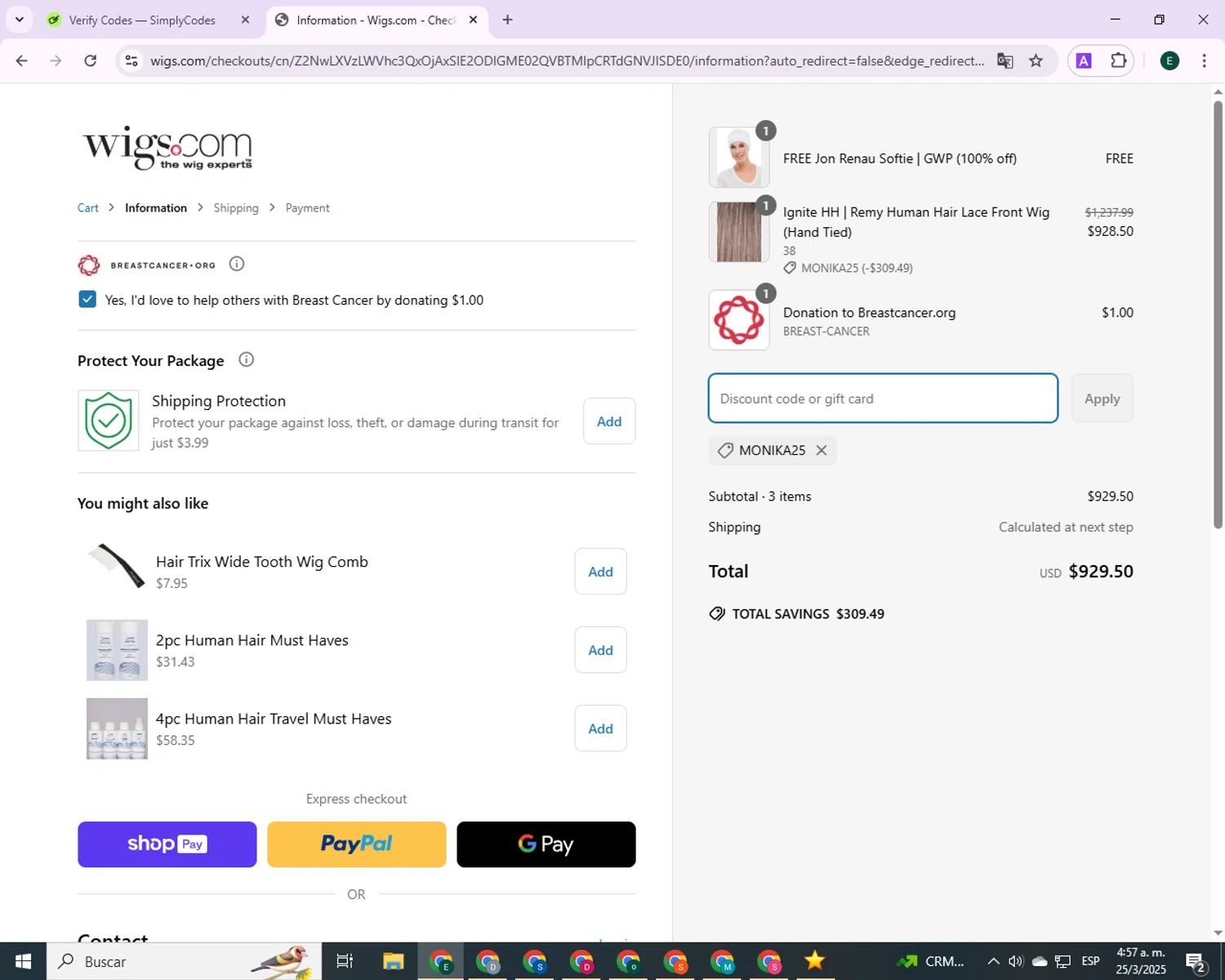
Task: Click the cloud OneDrive tray icon
Action: coord(1039,961)
